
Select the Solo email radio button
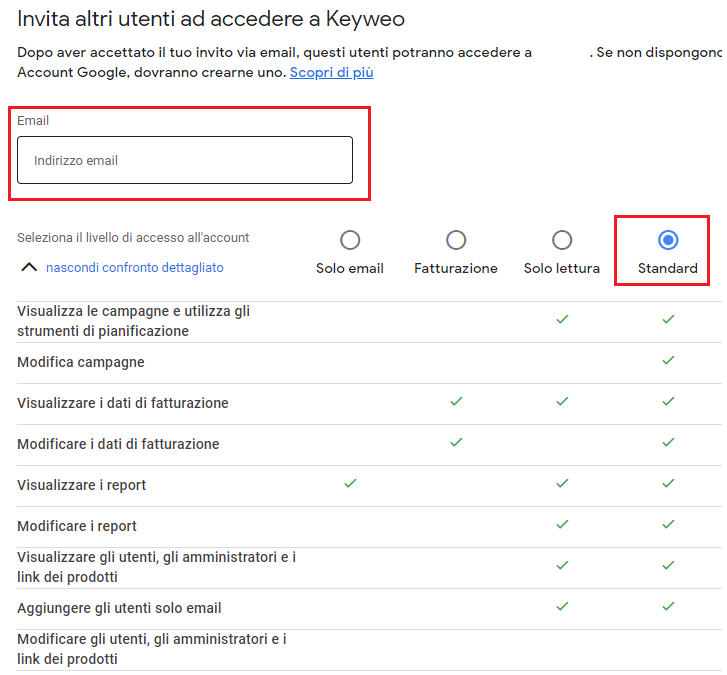tap(350, 240)
